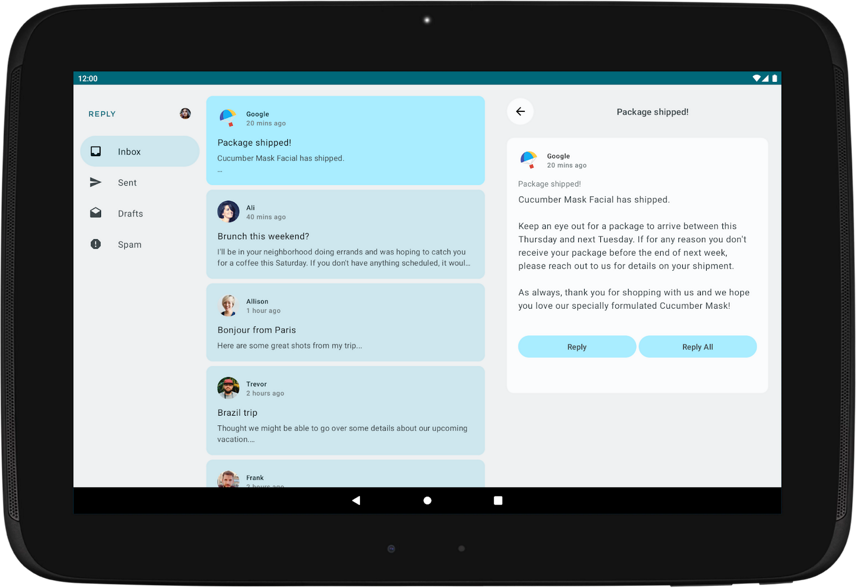Image resolution: width=856 pixels, height=588 pixels.
Task: Open the Drafts folder label
Action: point(130,214)
